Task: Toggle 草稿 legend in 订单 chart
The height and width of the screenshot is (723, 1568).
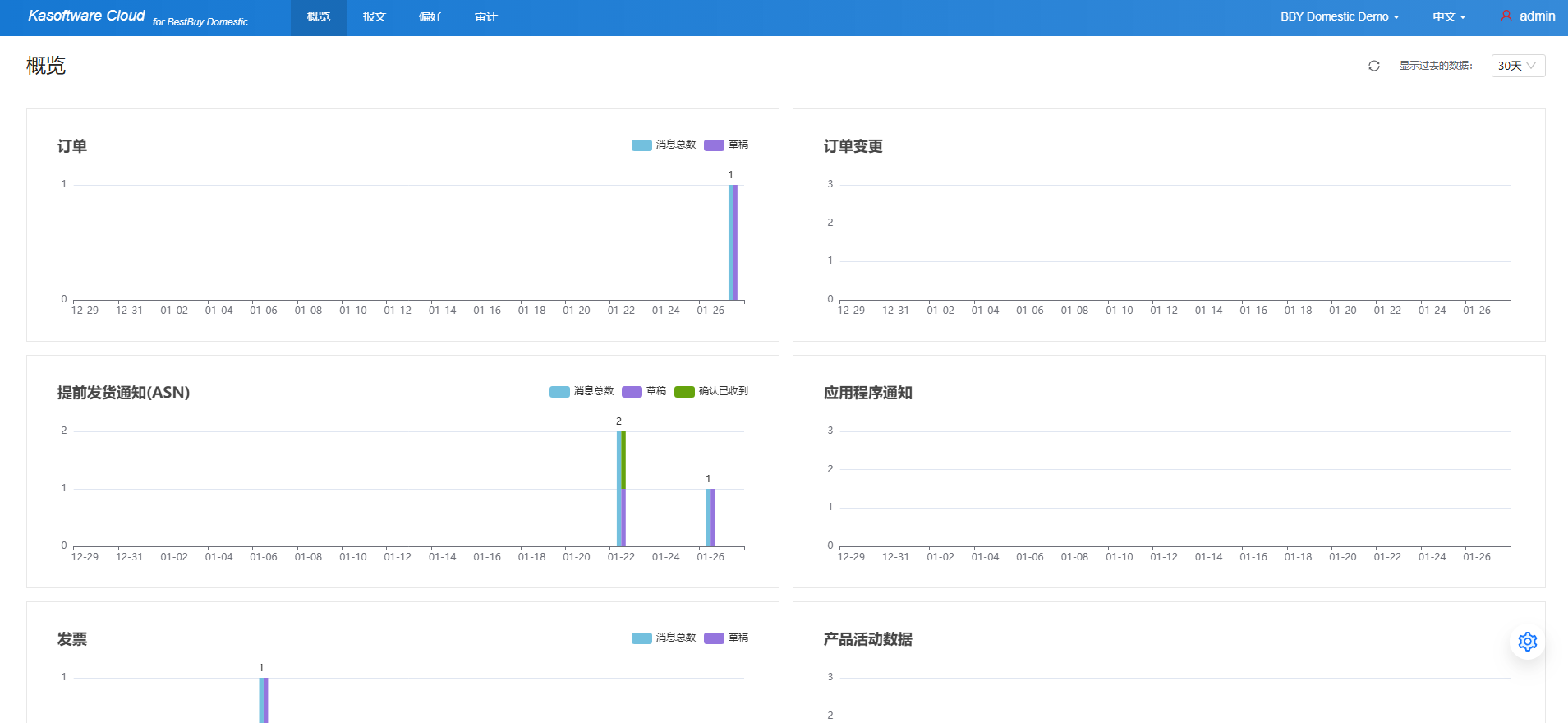Action: click(x=726, y=145)
